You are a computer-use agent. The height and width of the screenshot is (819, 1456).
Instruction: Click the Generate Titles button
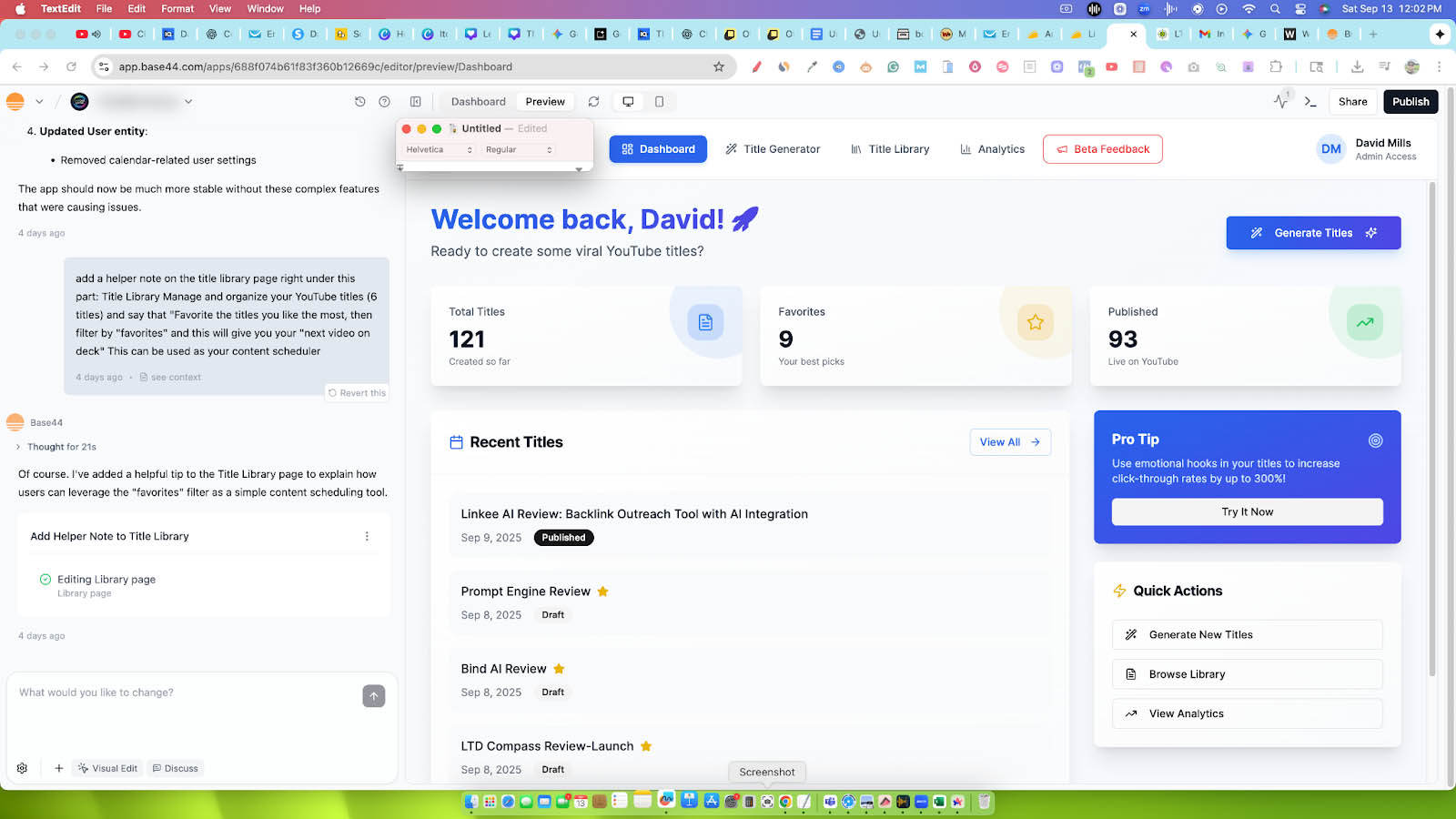point(1313,233)
